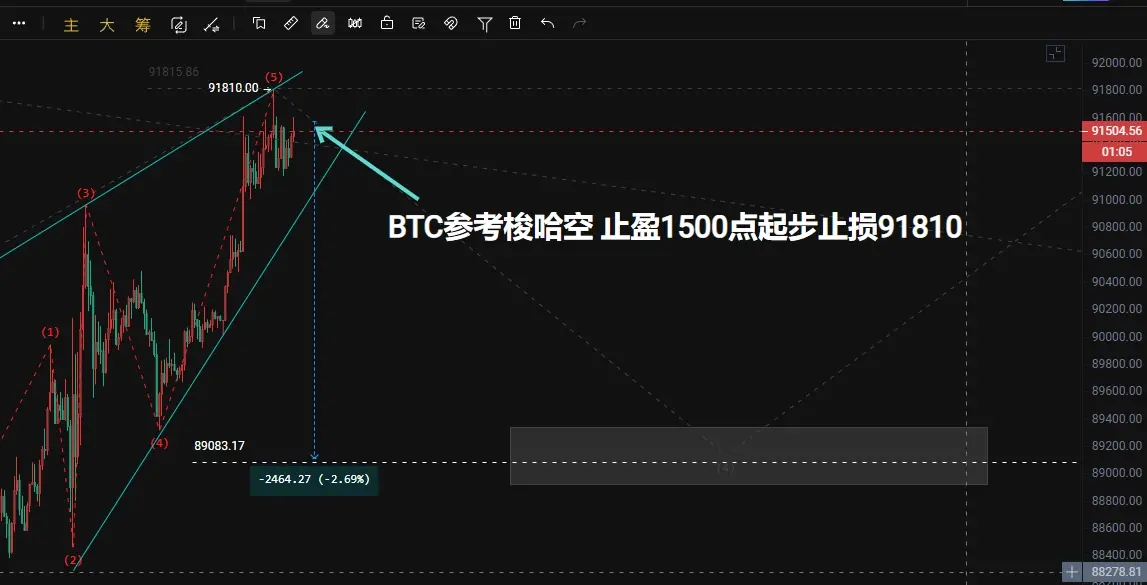Select the gray target rectangle zone
Image resolution: width=1147 pixels, height=585 pixels.
748,456
